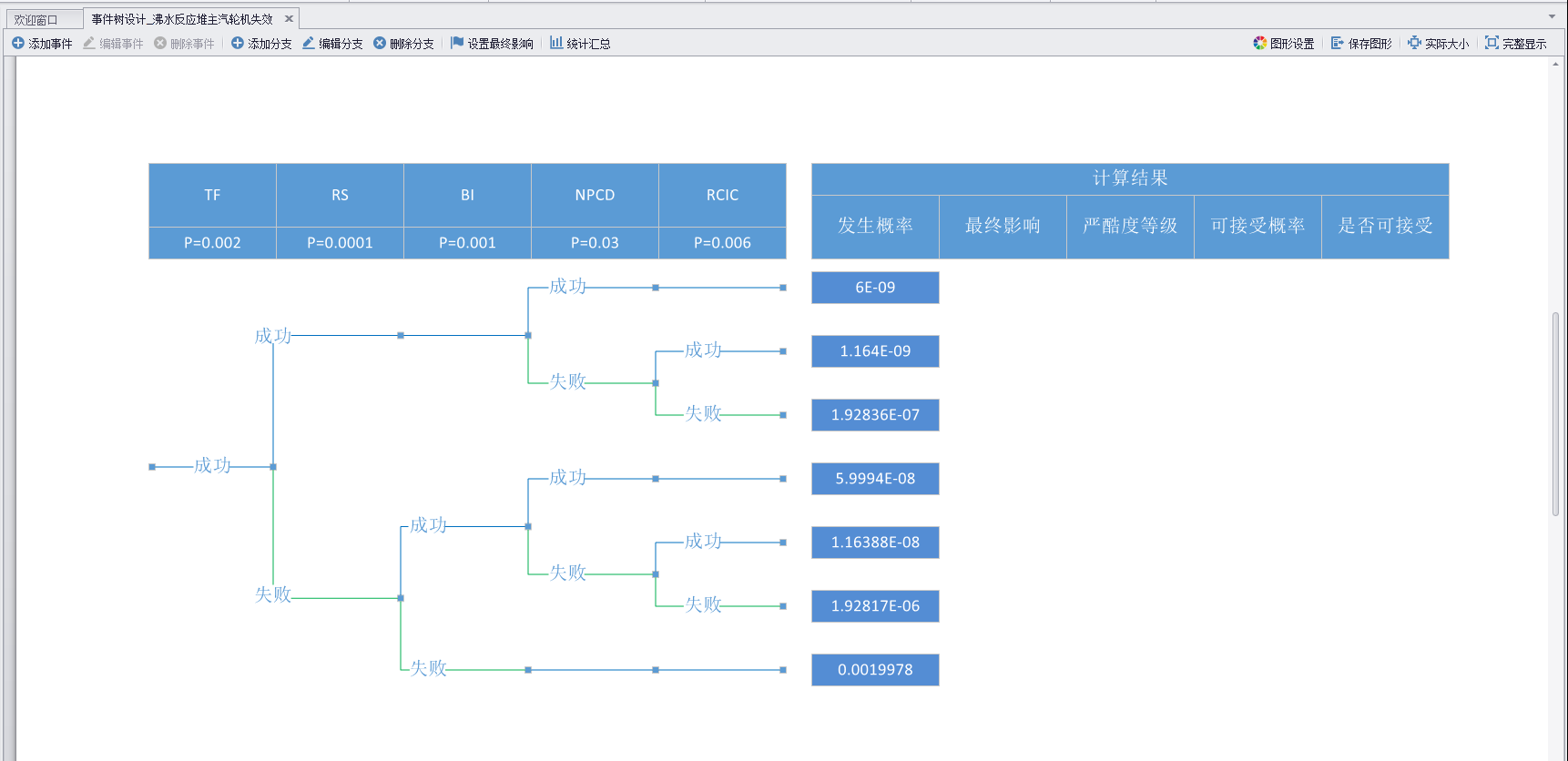Select the 成功 branch leading to 6E-09
The image size is (1568, 761).
(x=567, y=287)
